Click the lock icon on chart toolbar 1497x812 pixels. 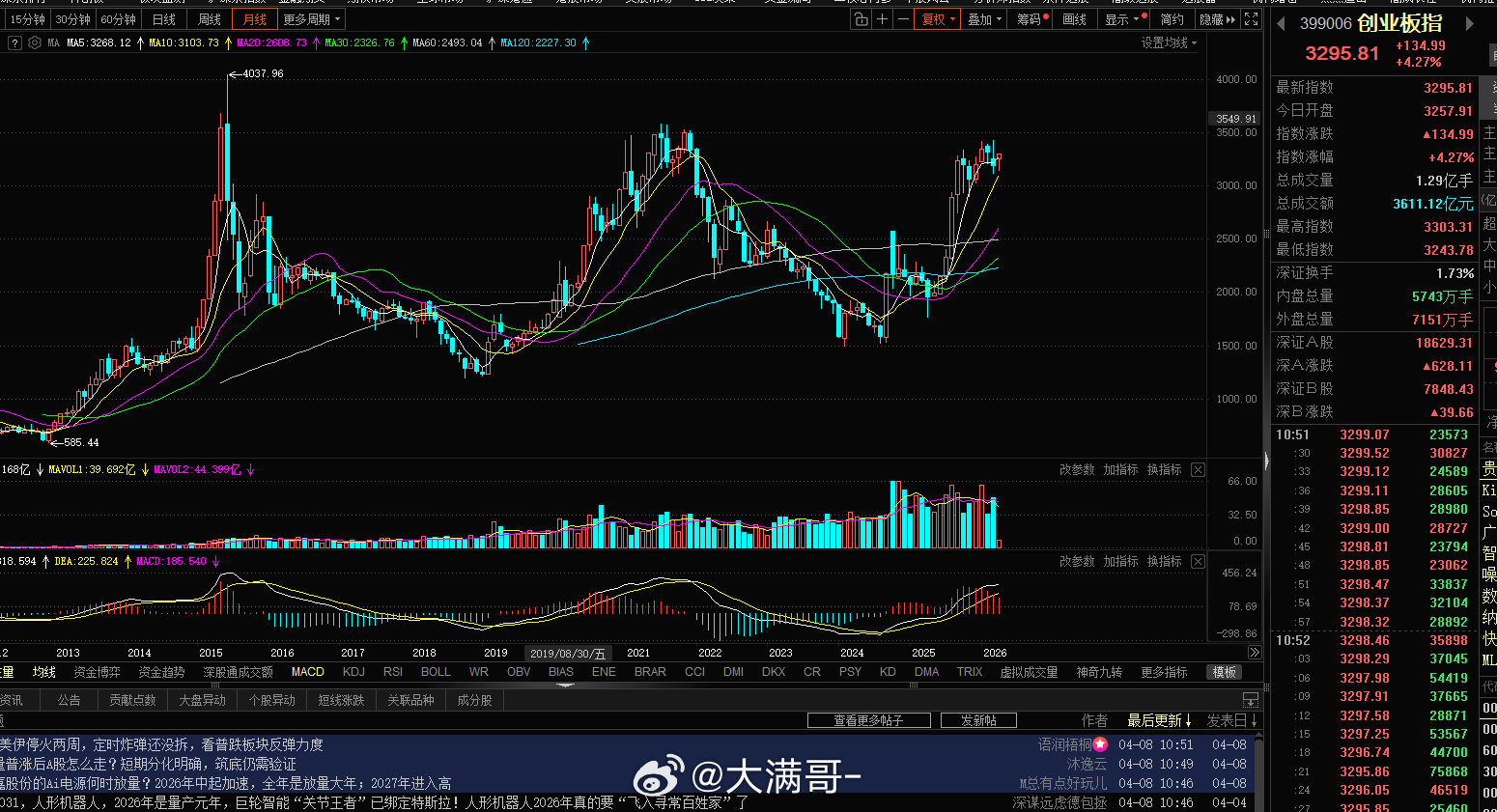click(x=860, y=18)
